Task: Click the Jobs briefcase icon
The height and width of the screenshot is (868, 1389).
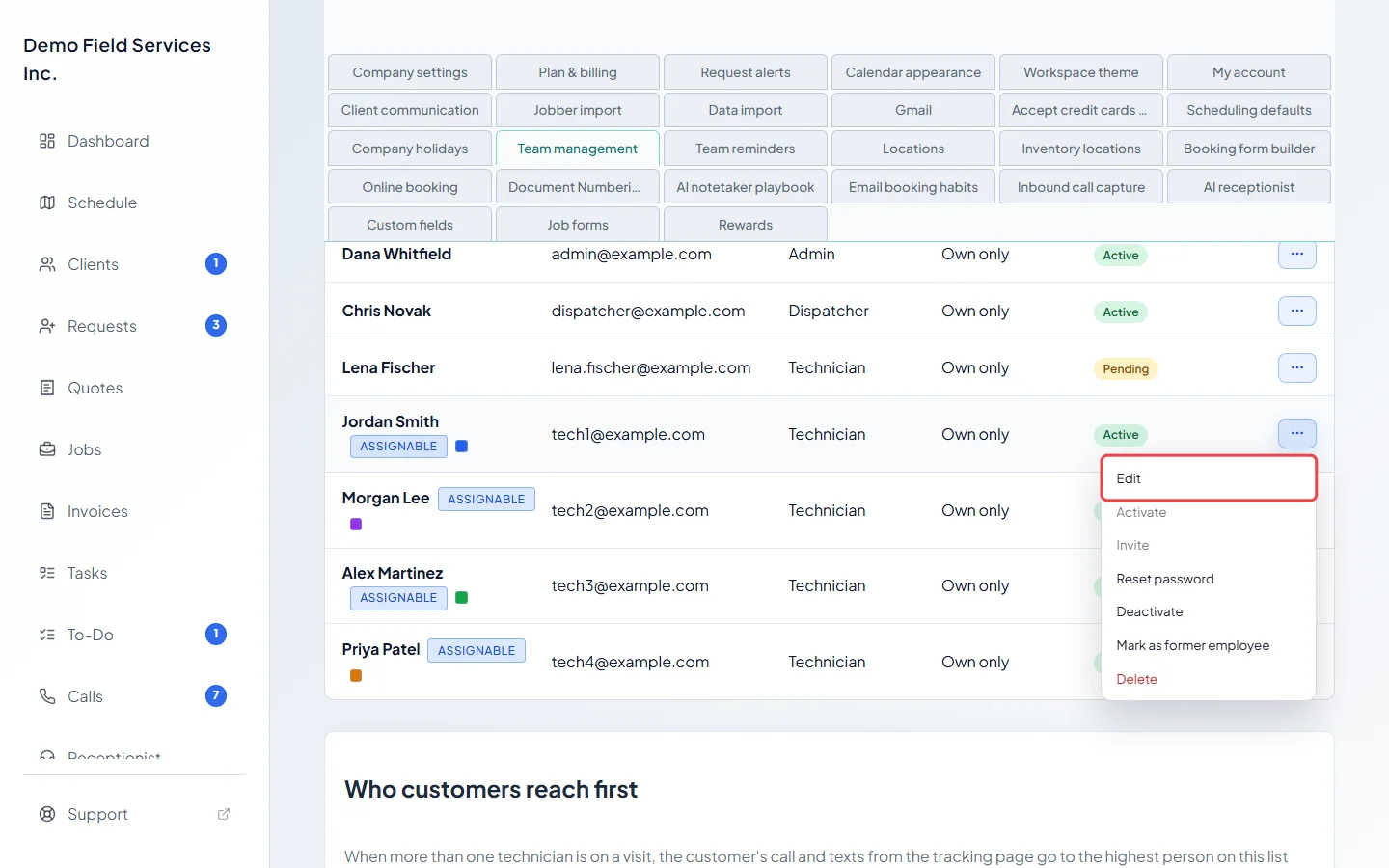Action: 47,449
